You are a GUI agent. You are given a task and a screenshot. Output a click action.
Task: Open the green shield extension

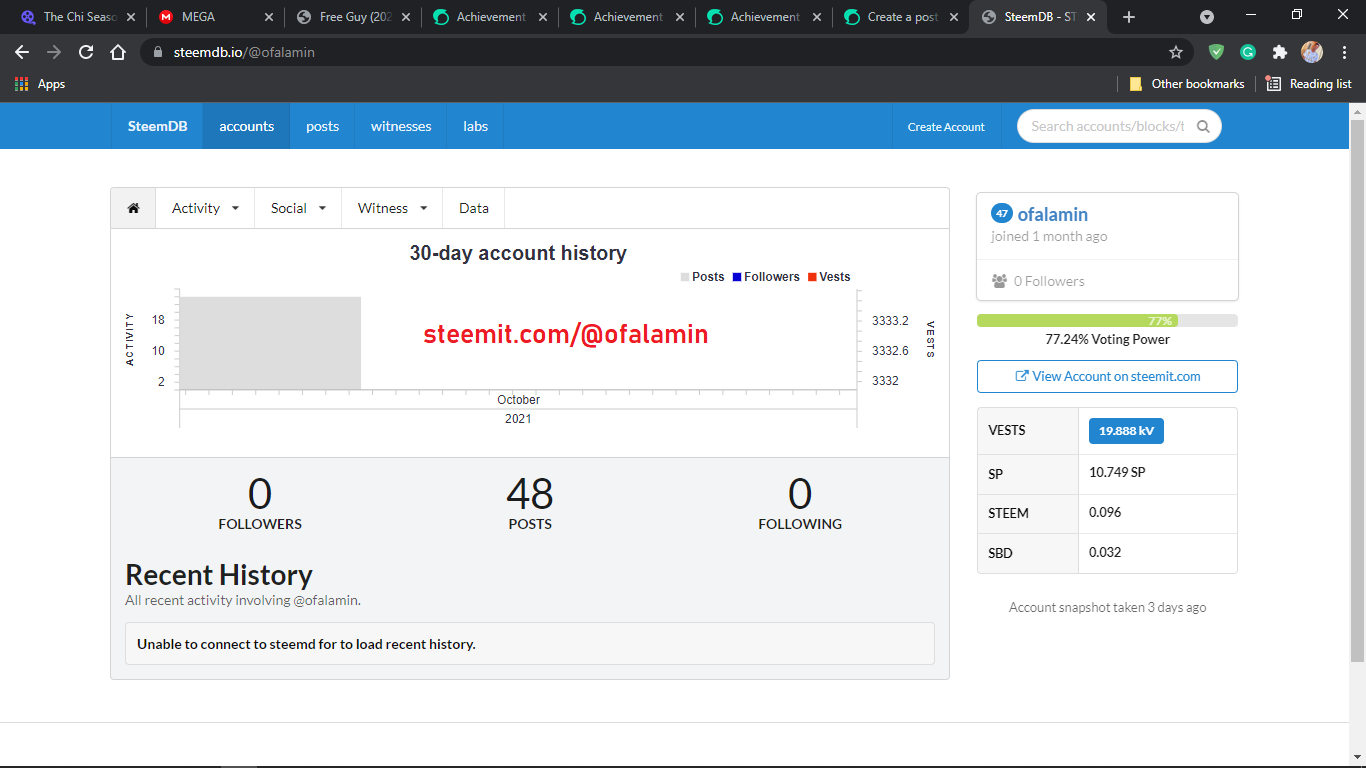[1216, 52]
